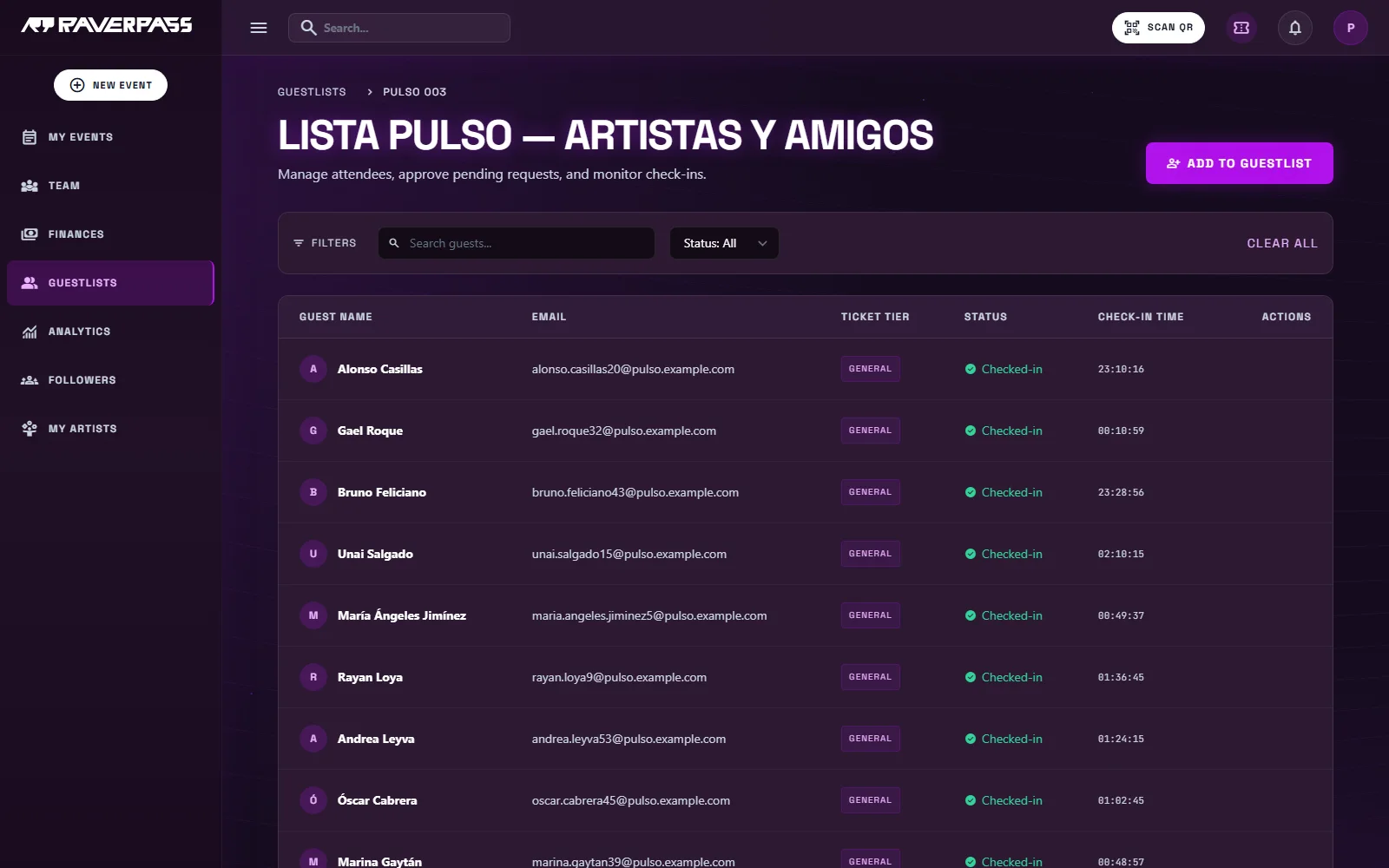
Task: Click check-in time 01:36:45
Action: pos(1121,677)
